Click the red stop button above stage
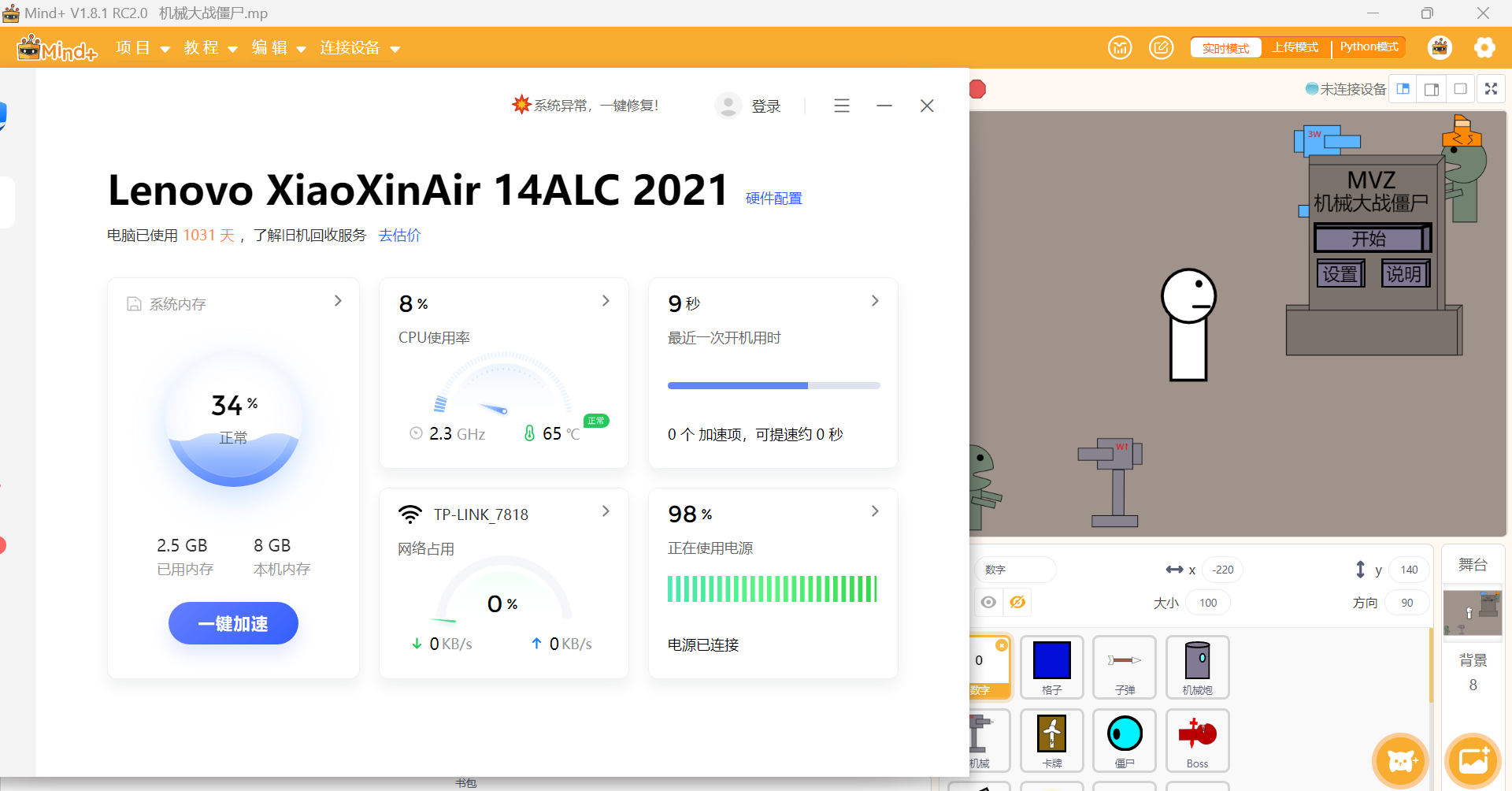This screenshot has height=791, width=1512. tap(977, 89)
